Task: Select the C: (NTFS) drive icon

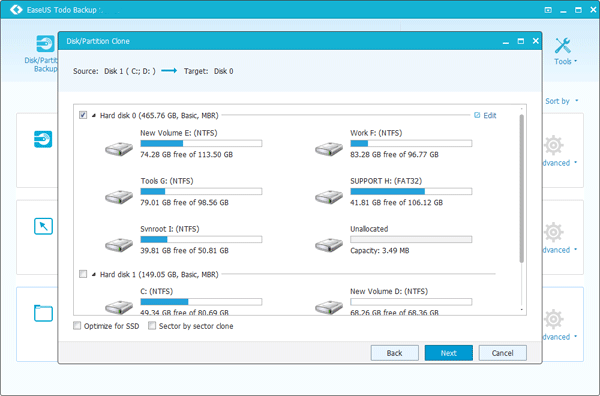Action: point(119,307)
